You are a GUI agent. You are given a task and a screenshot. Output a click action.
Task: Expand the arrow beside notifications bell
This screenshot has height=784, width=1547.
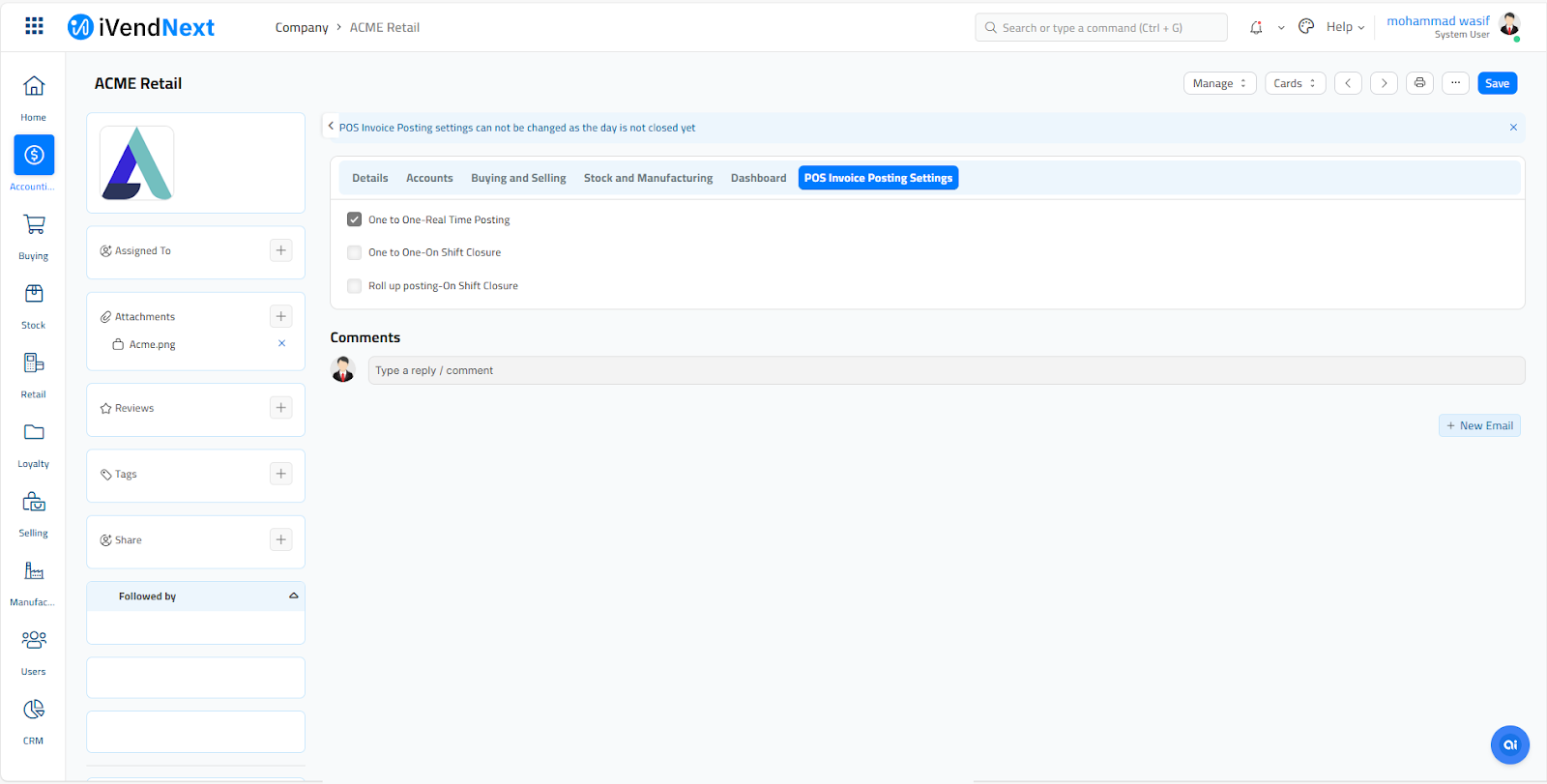click(x=1281, y=28)
